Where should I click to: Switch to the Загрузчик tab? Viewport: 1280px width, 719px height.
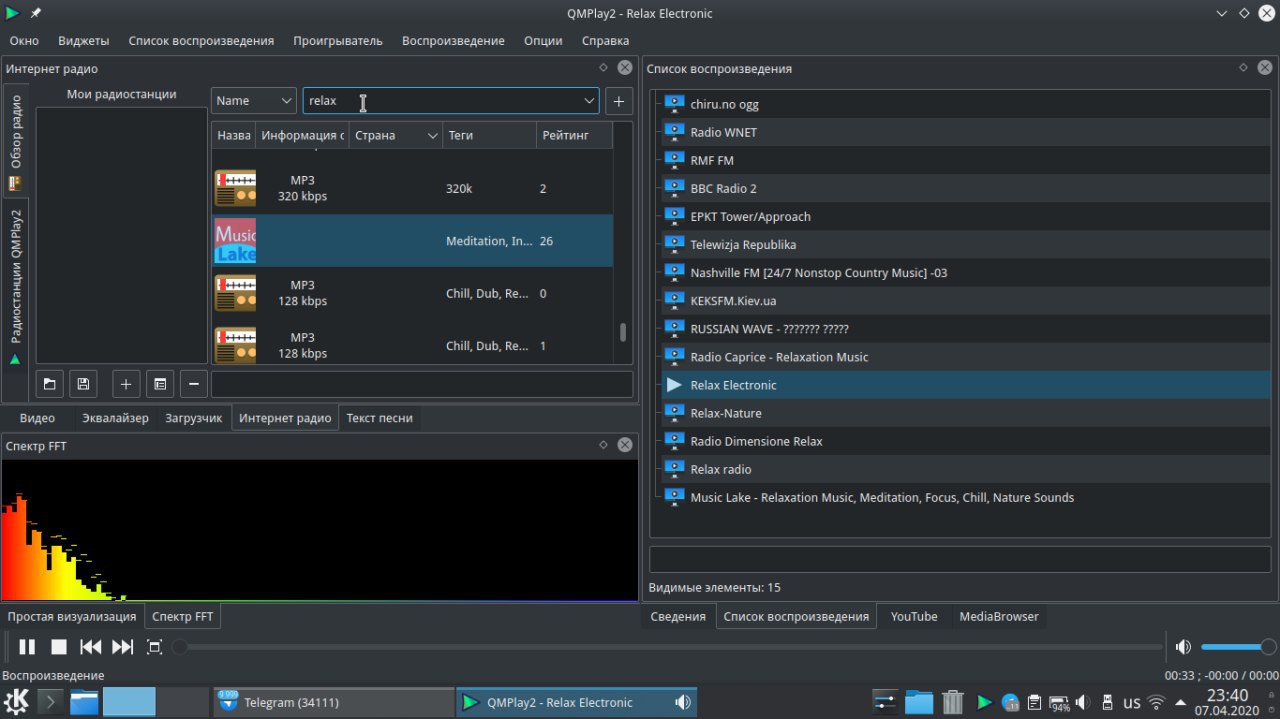[194, 418]
